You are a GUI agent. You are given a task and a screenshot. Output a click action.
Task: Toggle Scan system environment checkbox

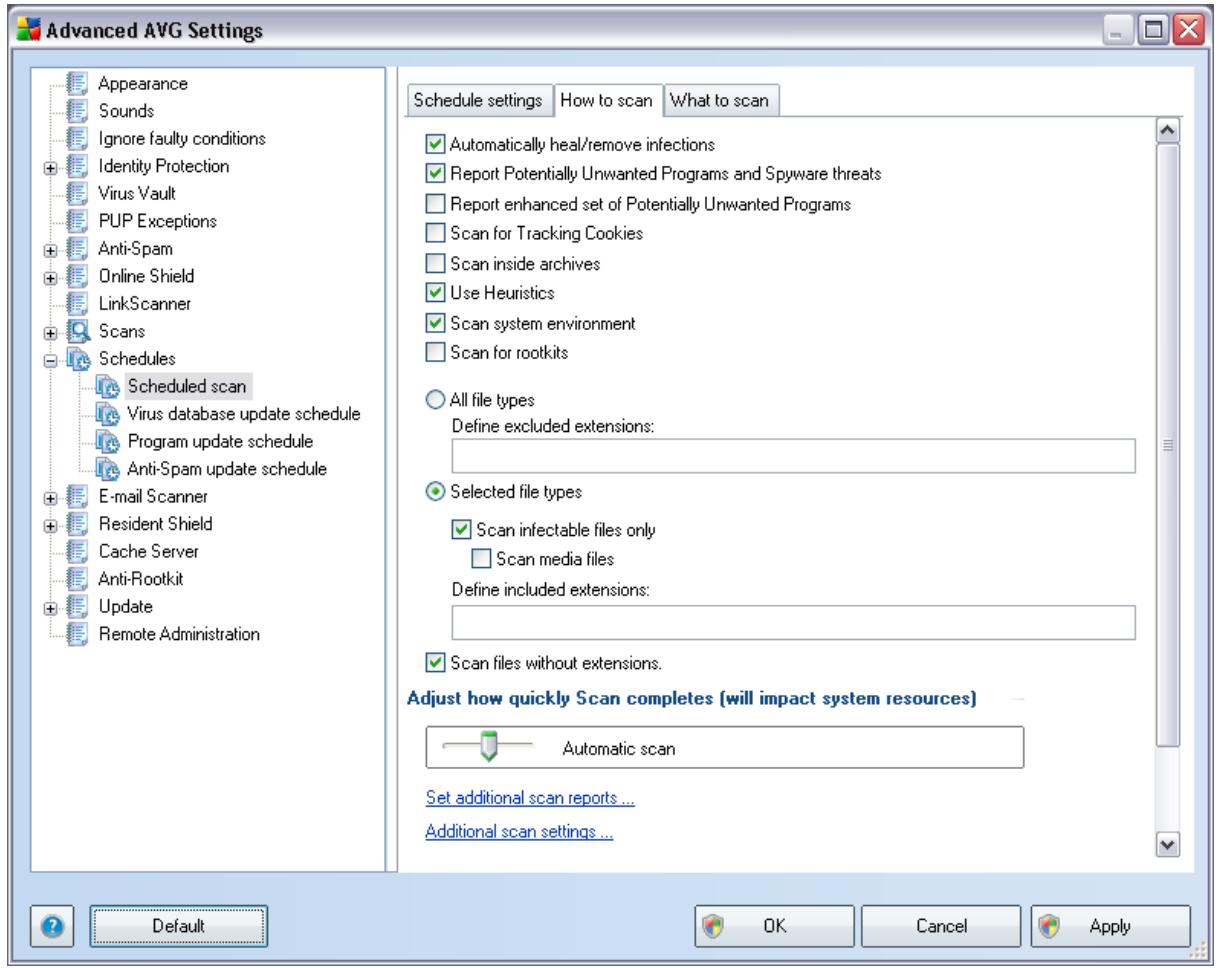pyautogui.click(x=434, y=323)
